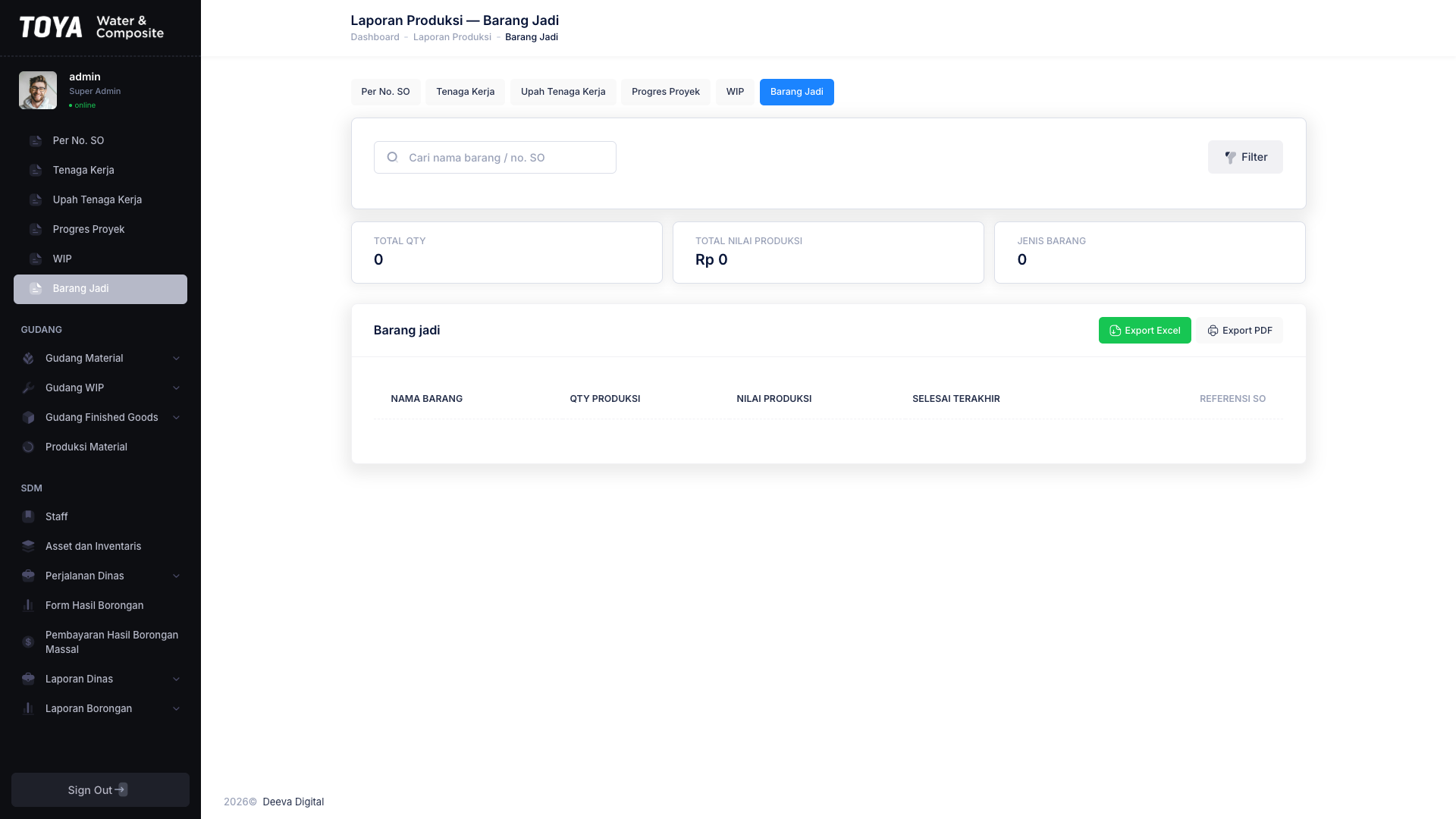
Task: Click the printer icon on Export PDF
Action: click(x=1213, y=331)
